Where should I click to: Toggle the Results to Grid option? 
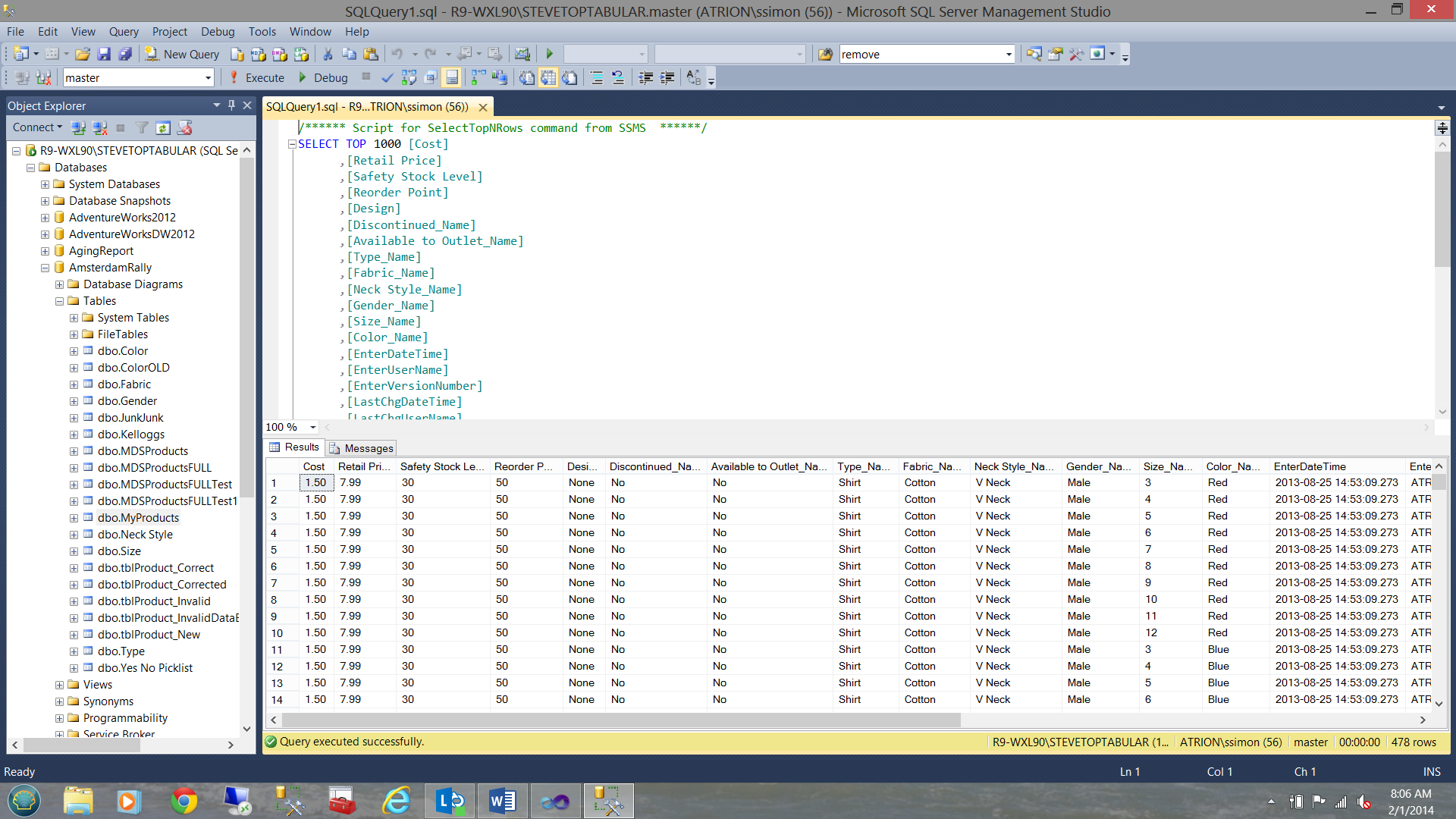[548, 77]
